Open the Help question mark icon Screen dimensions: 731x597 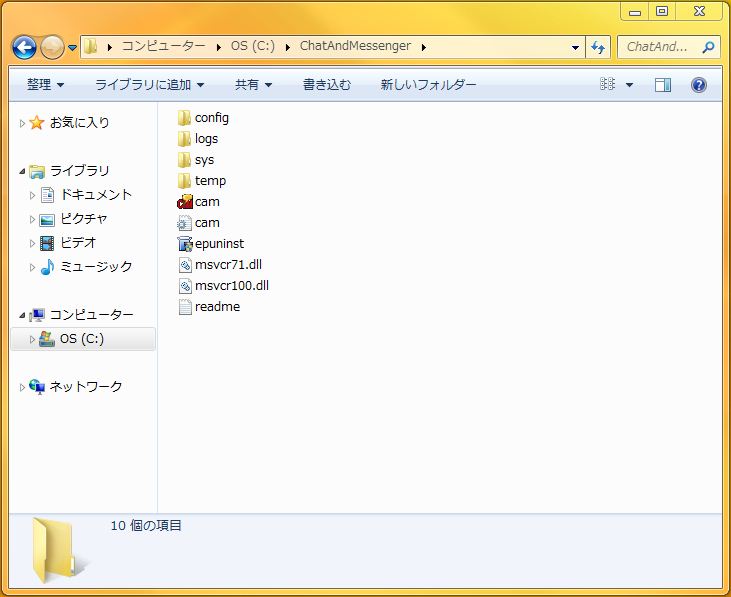(699, 85)
